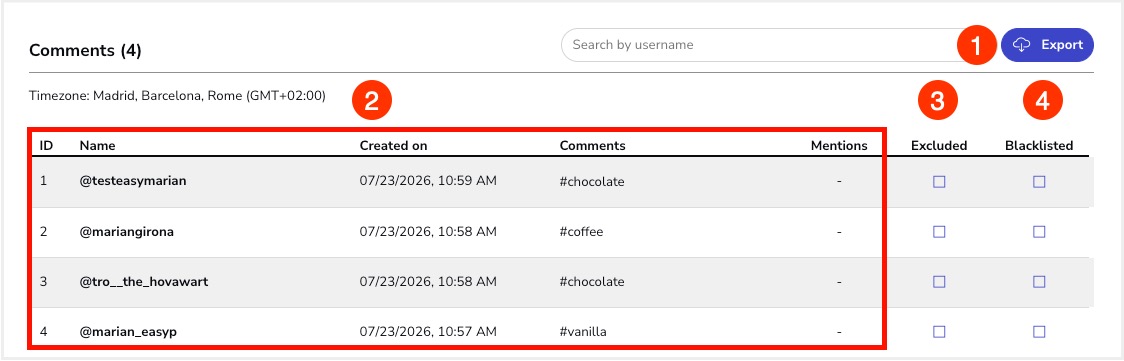Image resolution: width=1124 pixels, height=361 pixels.
Task: Click the red annotation marker 2
Action: [x=371, y=102]
